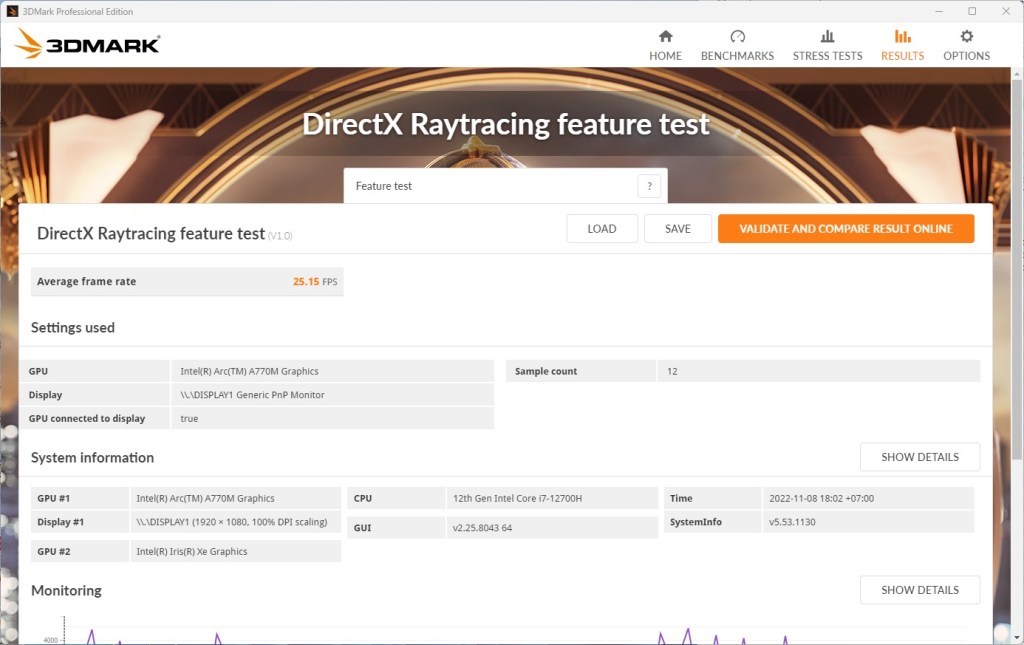Viewport: 1024px width, 645px height.
Task: Select the GPU #1 Arc A770M value
Action: (205, 498)
